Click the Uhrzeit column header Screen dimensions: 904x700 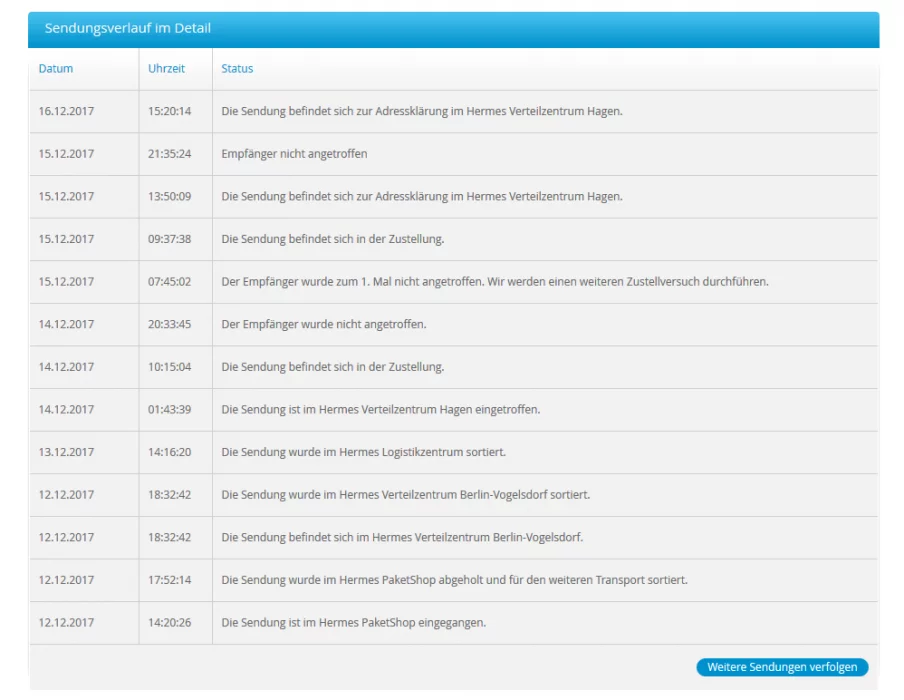166,69
